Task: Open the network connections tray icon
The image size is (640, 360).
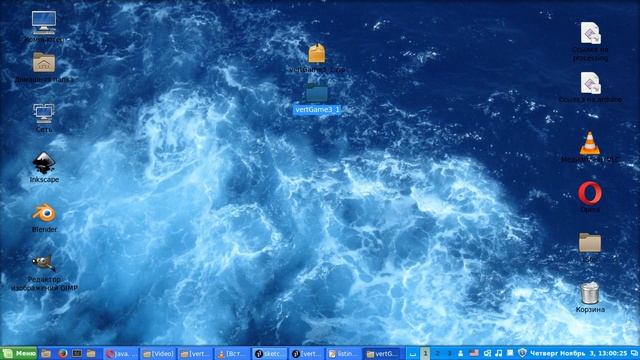Action: click(487, 353)
